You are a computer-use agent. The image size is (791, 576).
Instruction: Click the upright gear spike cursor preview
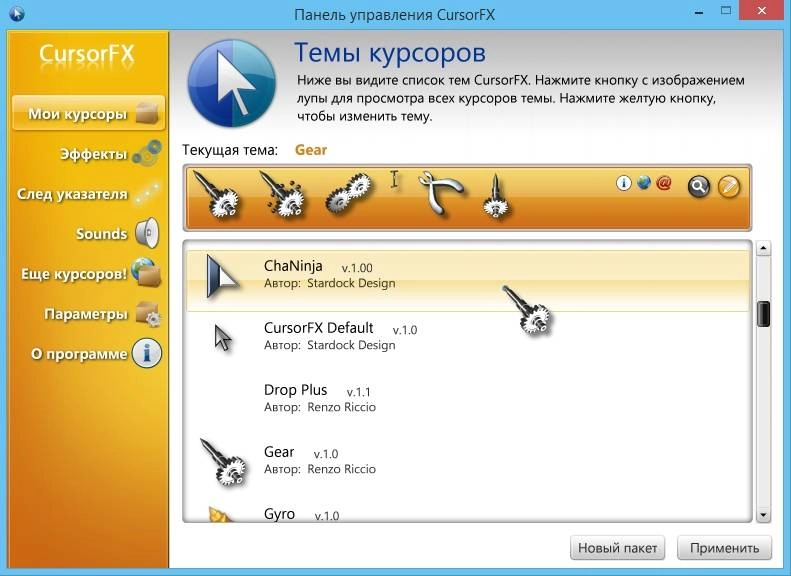click(x=496, y=197)
